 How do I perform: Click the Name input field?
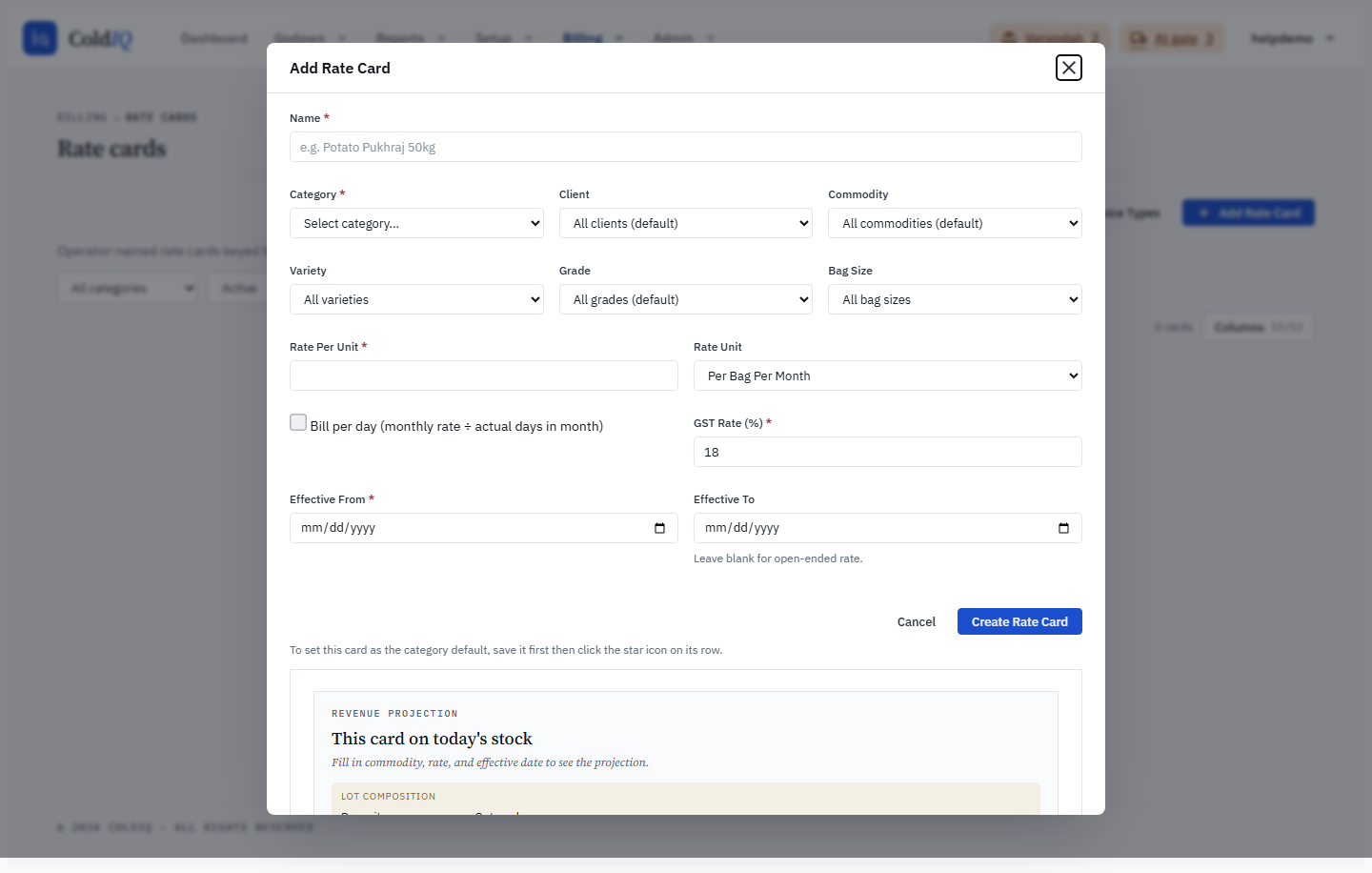pyautogui.click(x=686, y=147)
